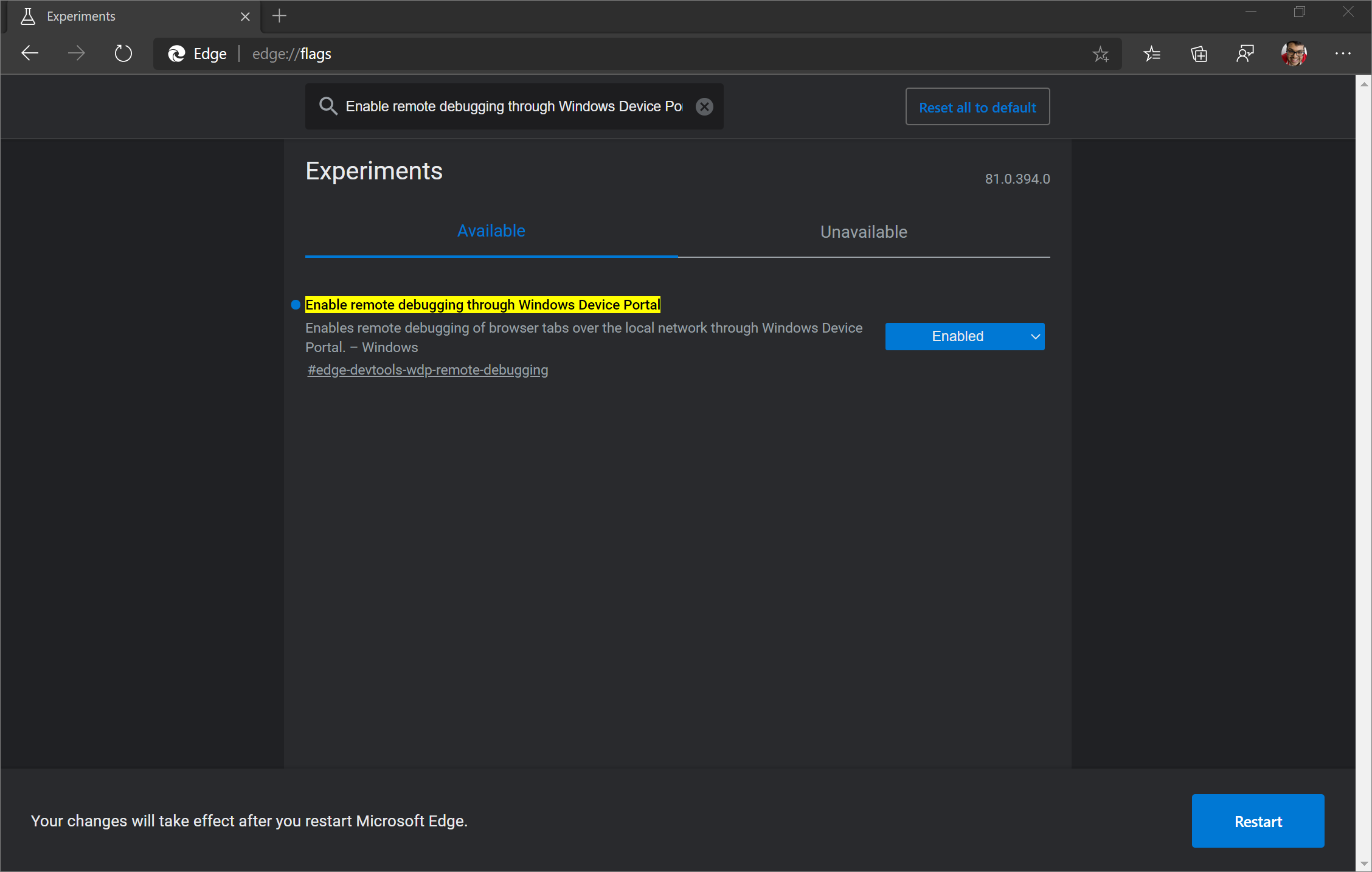Click the blue dot indicator toggle left of flag
Screen dimensions: 1372x872
[x=295, y=304]
